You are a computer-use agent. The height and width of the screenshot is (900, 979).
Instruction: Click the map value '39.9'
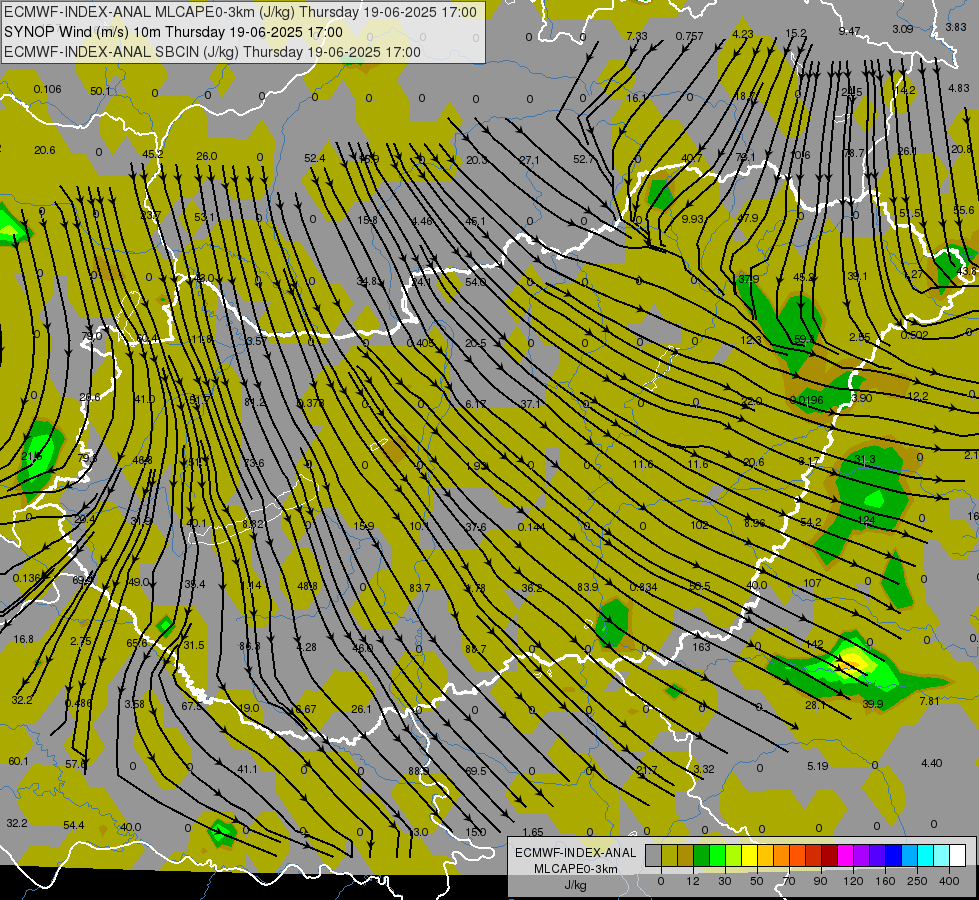tap(873, 705)
